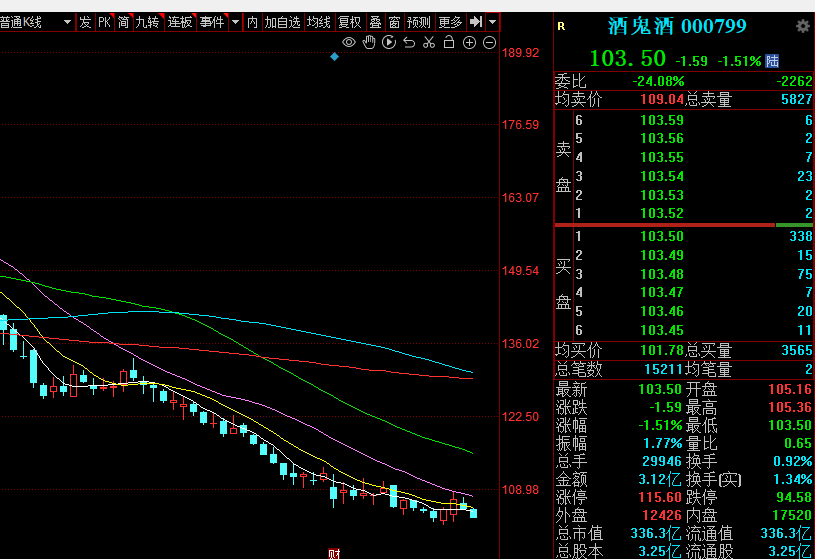
Task: Click the 窗 window button
Action: pos(395,22)
